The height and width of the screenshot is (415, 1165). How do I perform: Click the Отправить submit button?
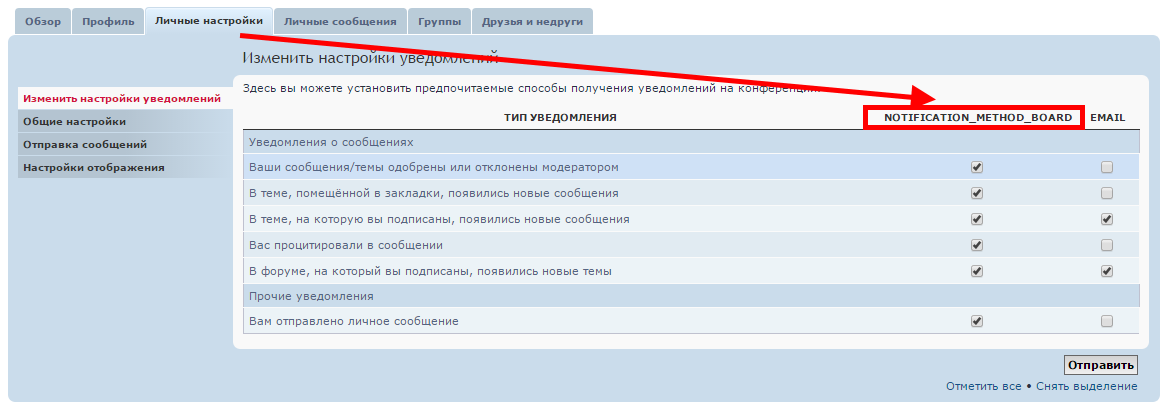click(x=1101, y=365)
